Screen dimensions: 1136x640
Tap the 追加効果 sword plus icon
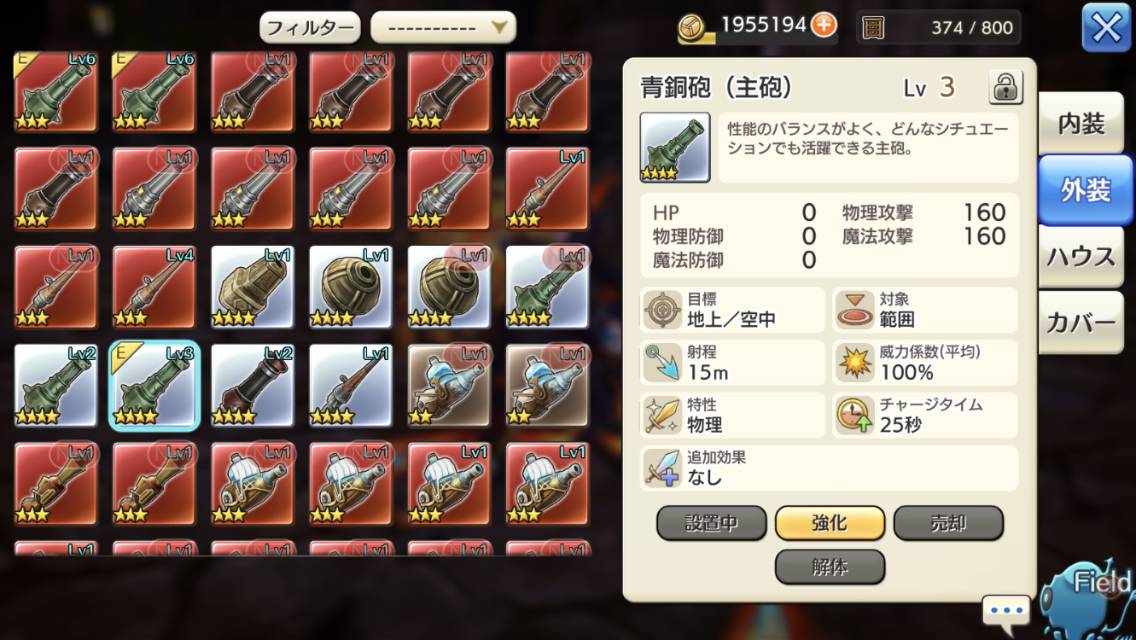[x=662, y=468]
